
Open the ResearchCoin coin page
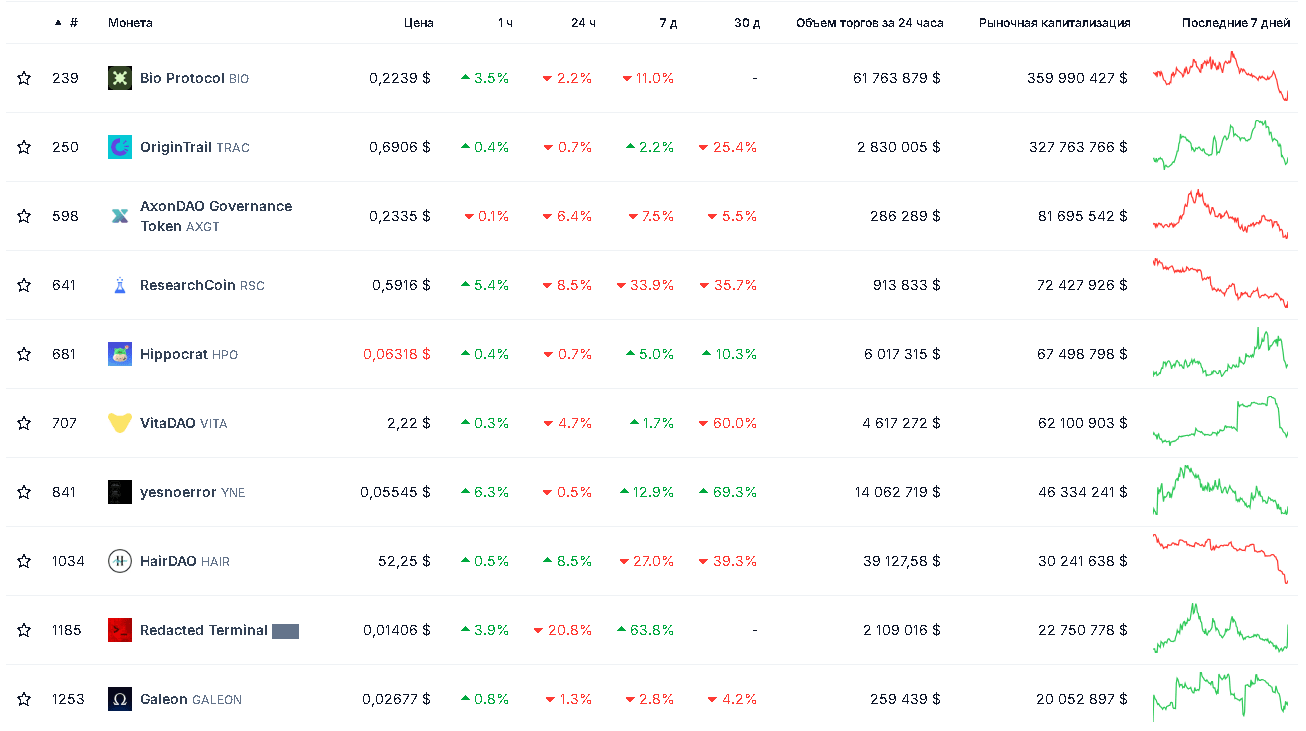point(202,285)
